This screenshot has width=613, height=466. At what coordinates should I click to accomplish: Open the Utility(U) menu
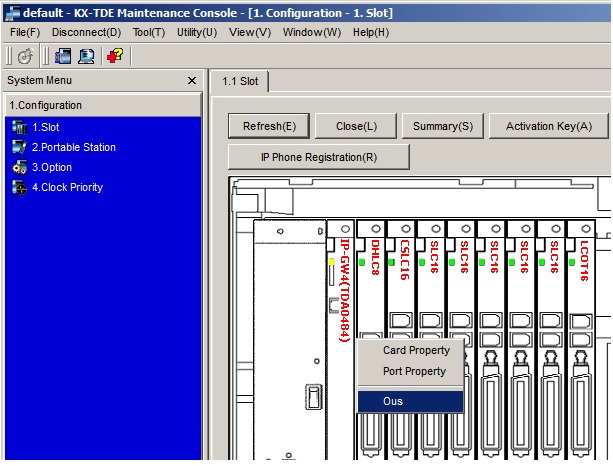point(197,32)
